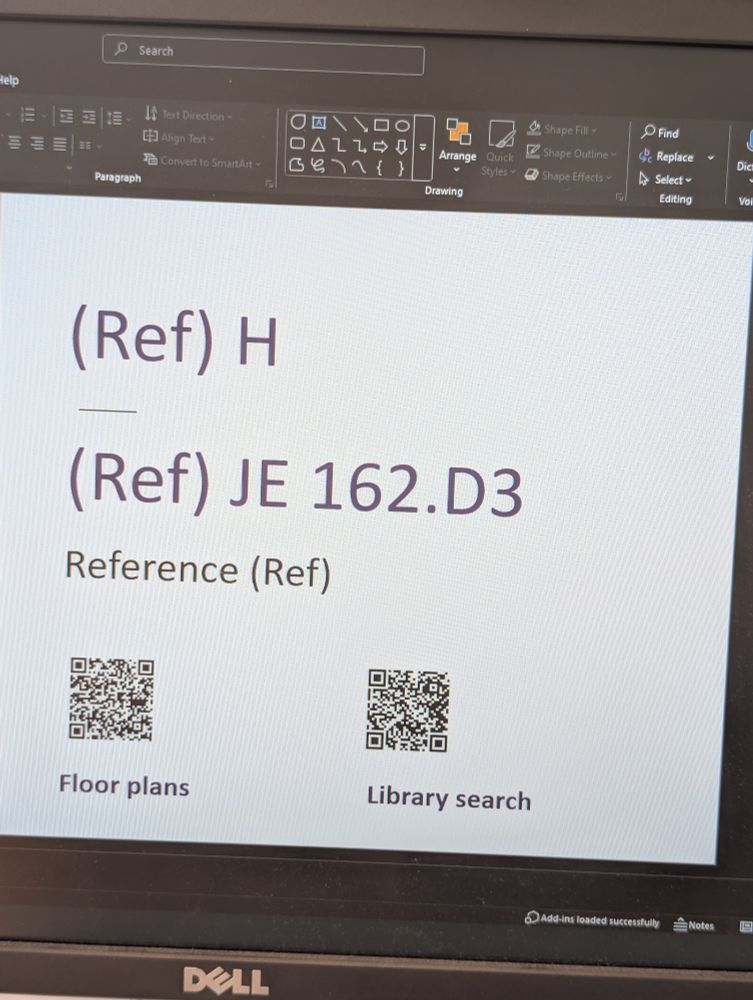Click the Library search caption text
The width and height of the screenshot is (753, 1000).
pos(449,798)
